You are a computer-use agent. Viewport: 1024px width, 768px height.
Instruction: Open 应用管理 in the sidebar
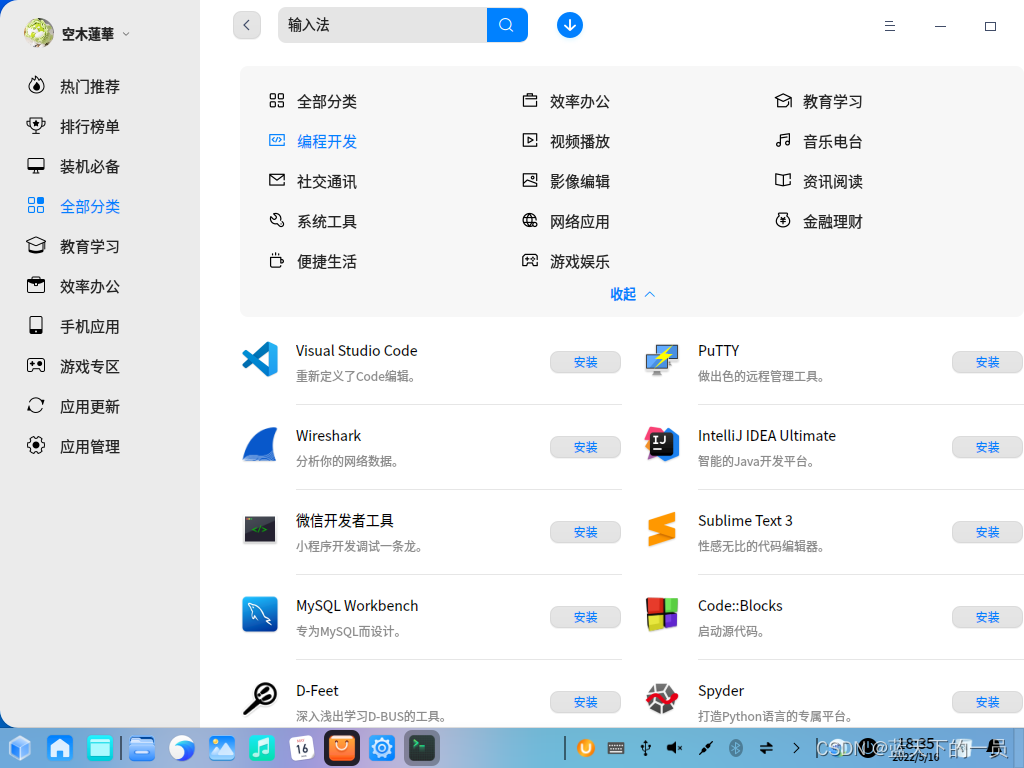point(73,446)
